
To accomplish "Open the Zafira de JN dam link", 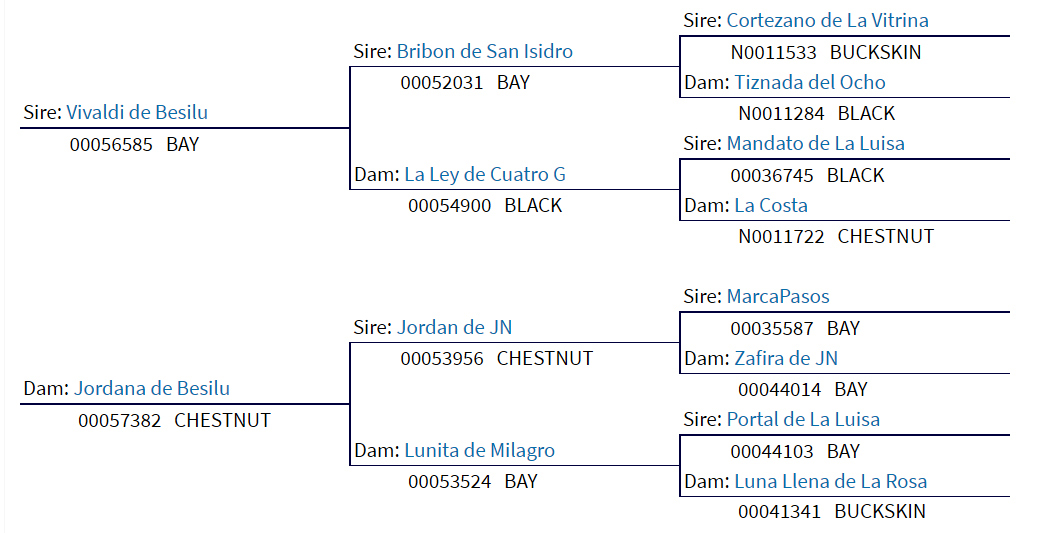I will click(786, 358).
